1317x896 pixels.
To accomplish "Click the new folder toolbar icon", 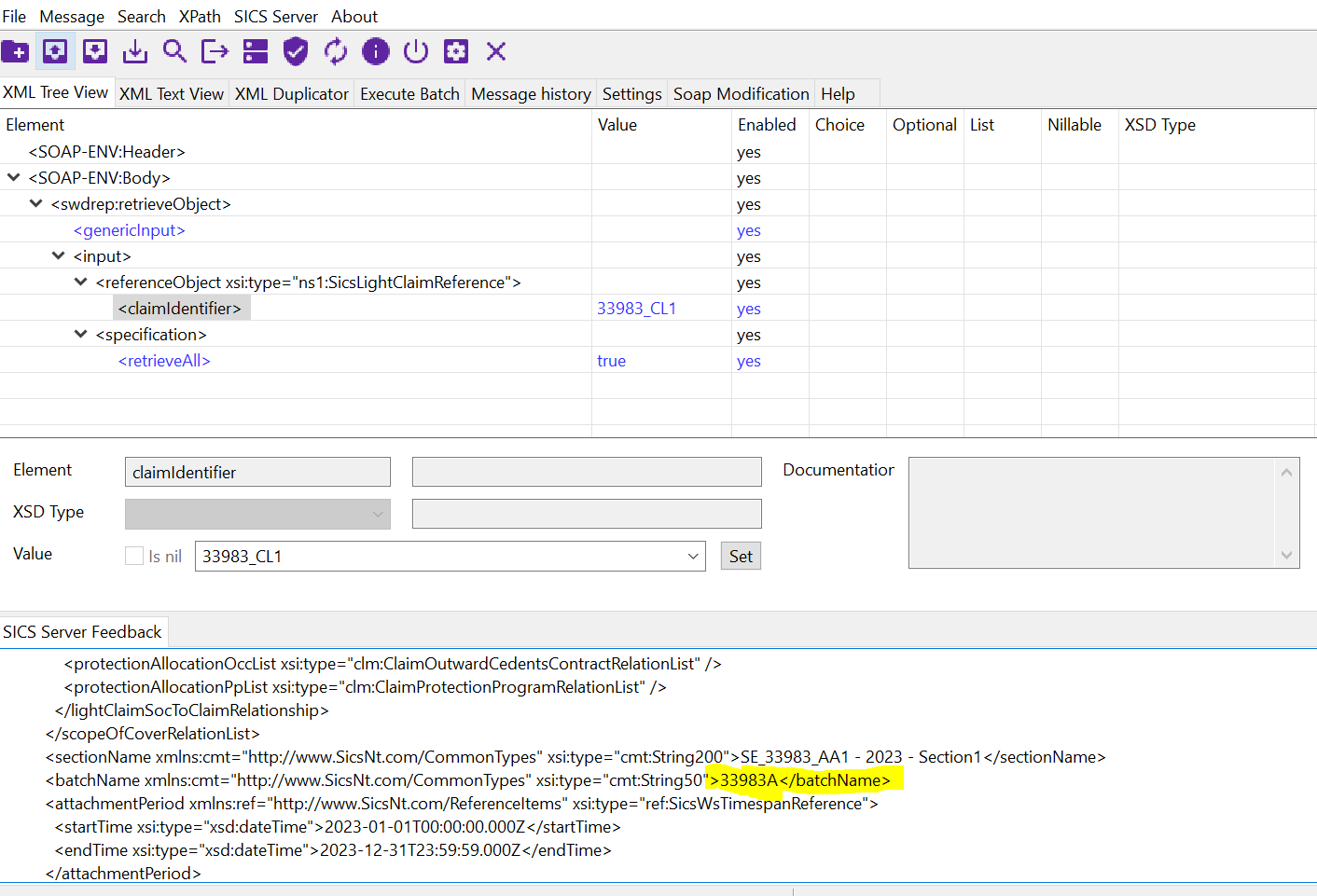I will [x=15, y=52].
